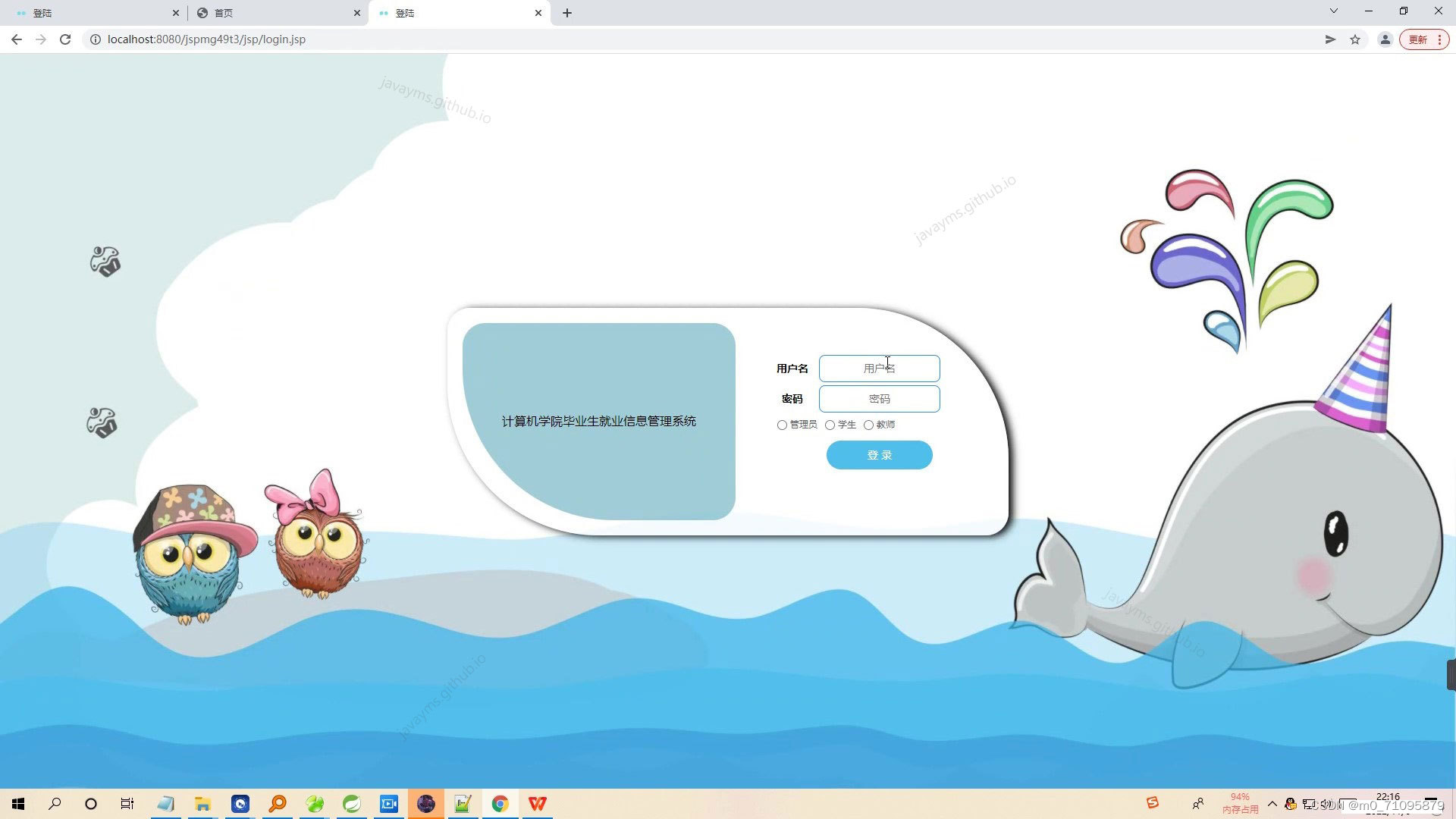Open Chrome three-dot menu
The image size is (1456, 819).
(1439, 39)
